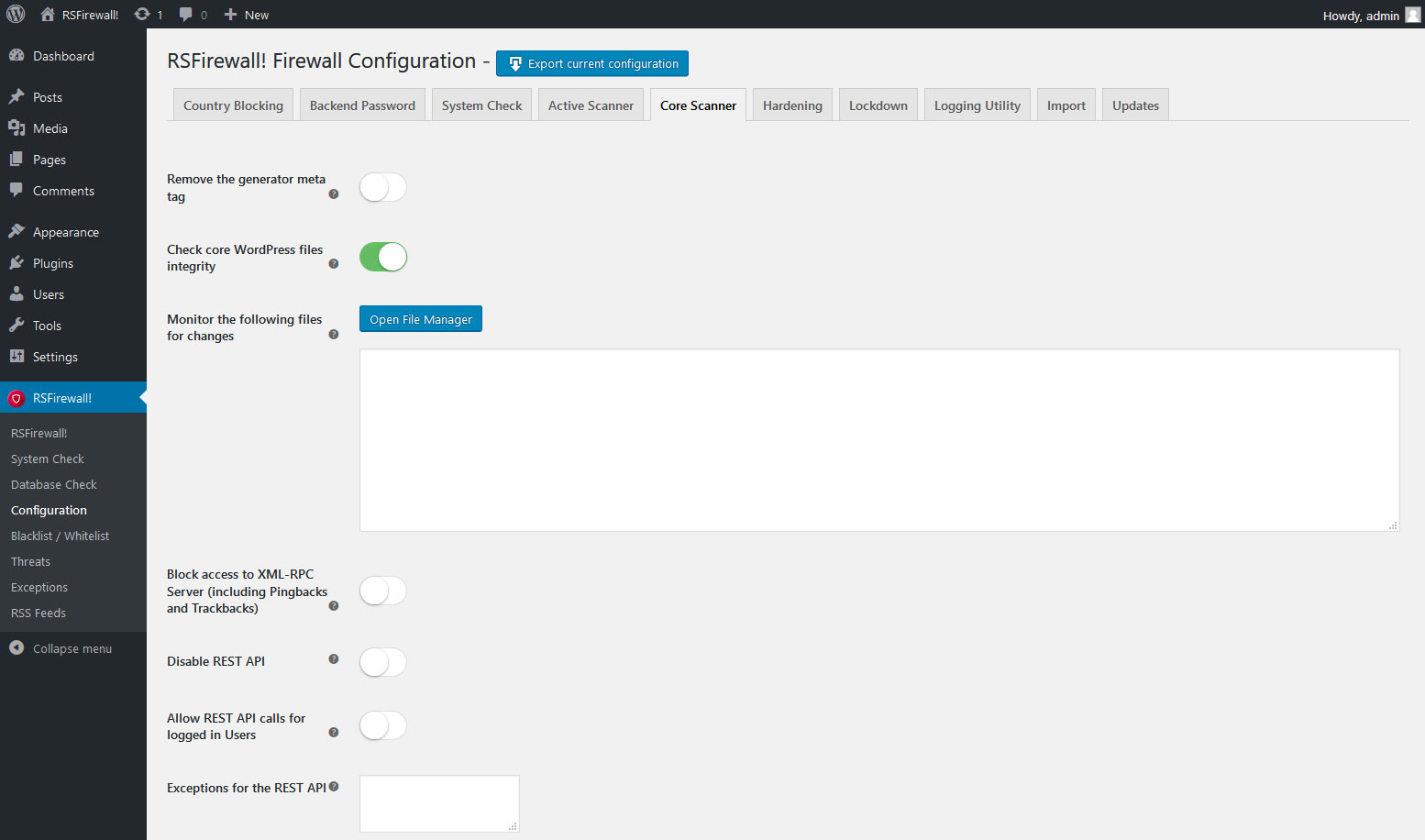Open System Check submenu link

point(48,459)
